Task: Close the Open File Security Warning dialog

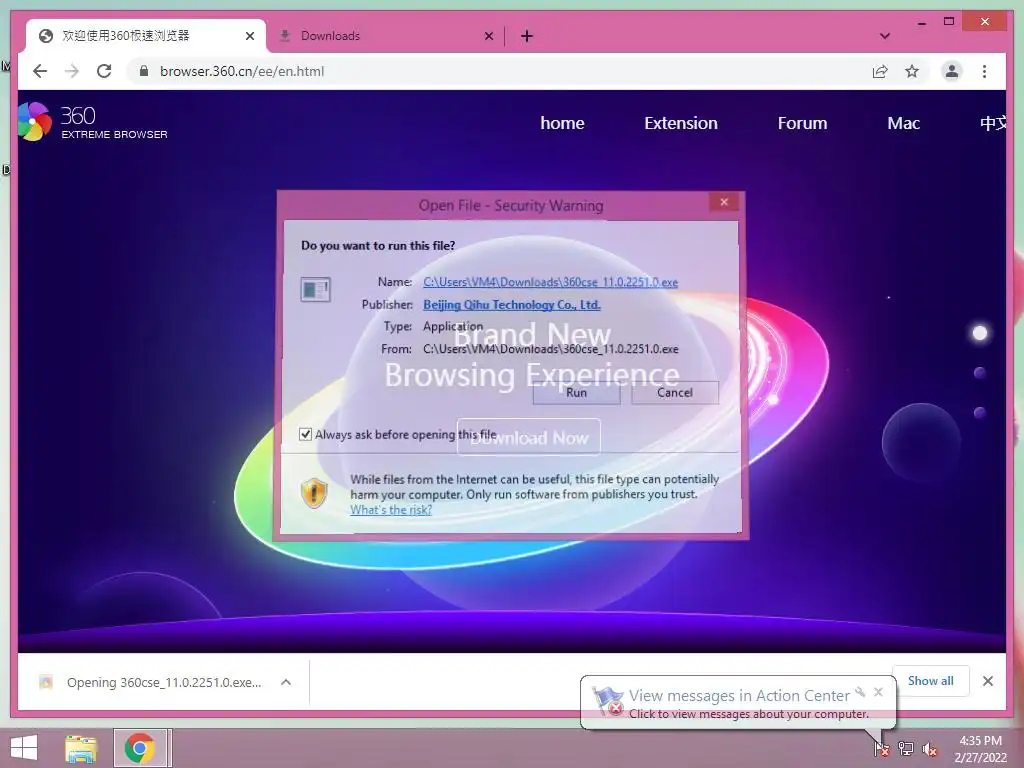Action: [724, 202]
